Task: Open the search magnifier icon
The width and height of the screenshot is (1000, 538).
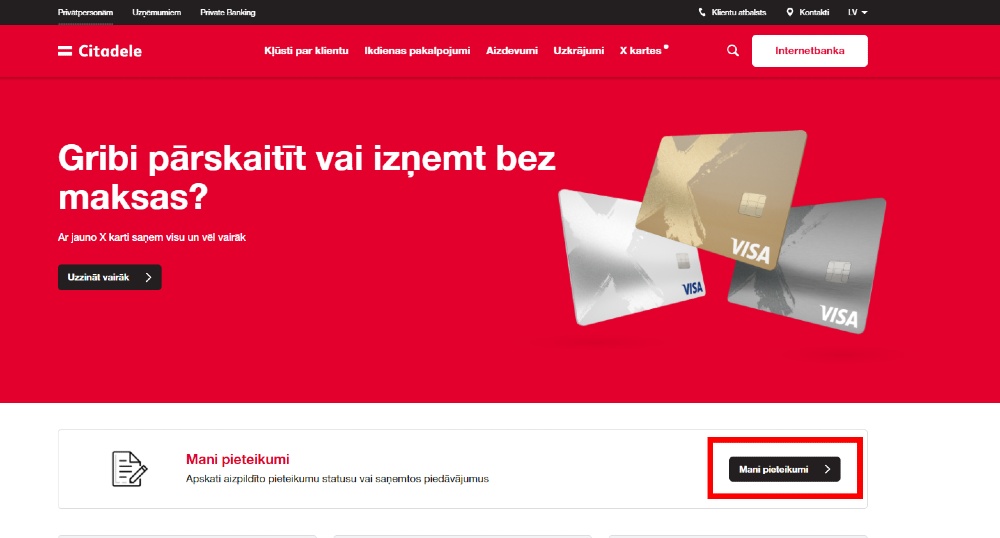Action: pyautogui.click(x=733, y=50)
